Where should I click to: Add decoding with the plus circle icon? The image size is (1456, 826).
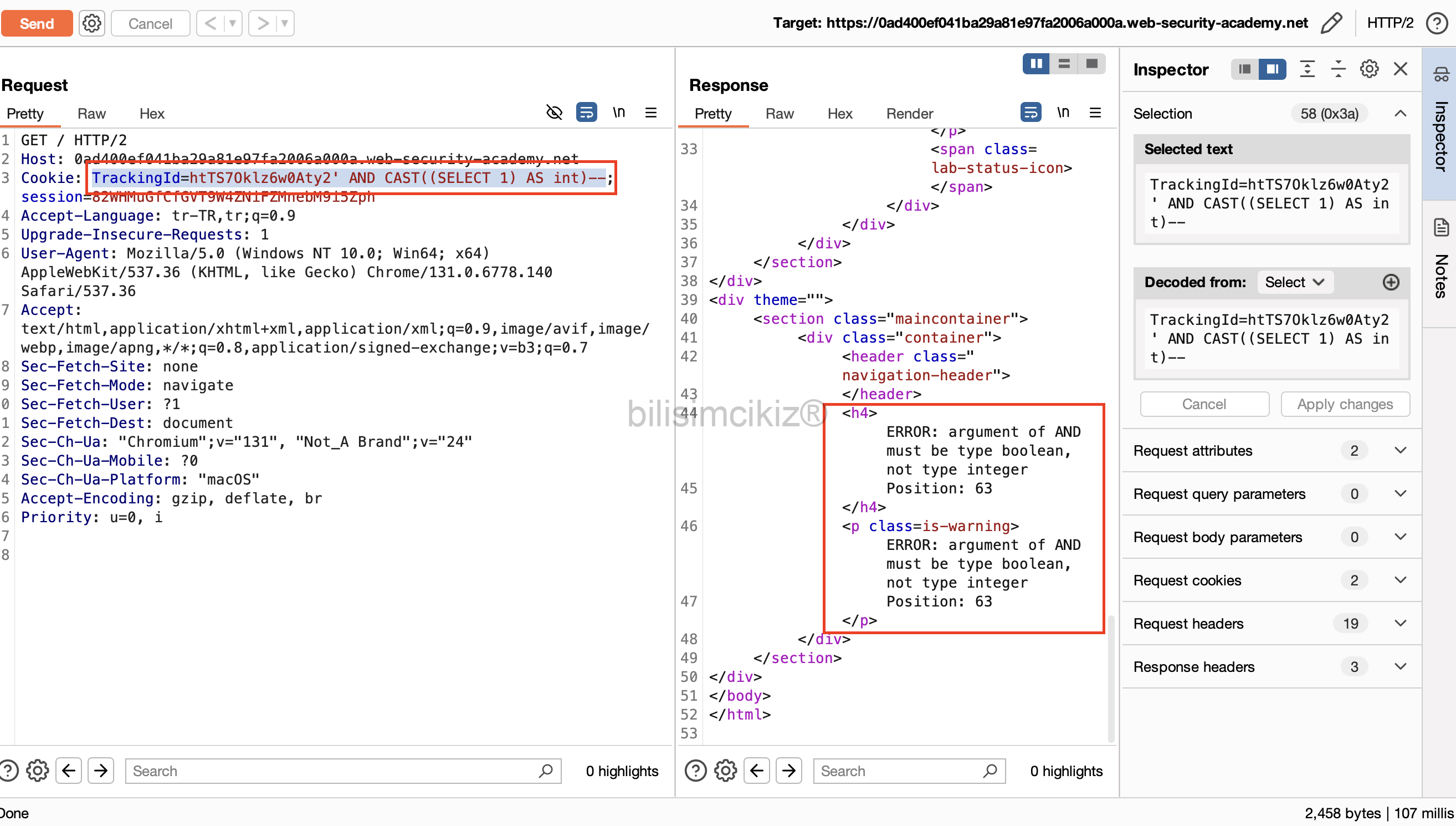coord(1390,282)
